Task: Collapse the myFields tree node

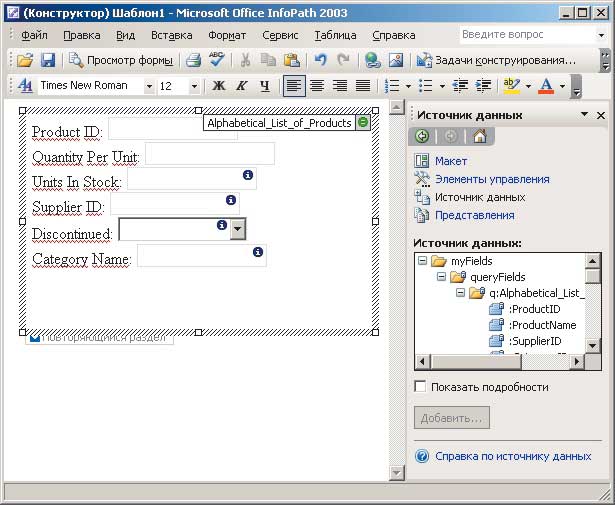Action: [422, 261]
